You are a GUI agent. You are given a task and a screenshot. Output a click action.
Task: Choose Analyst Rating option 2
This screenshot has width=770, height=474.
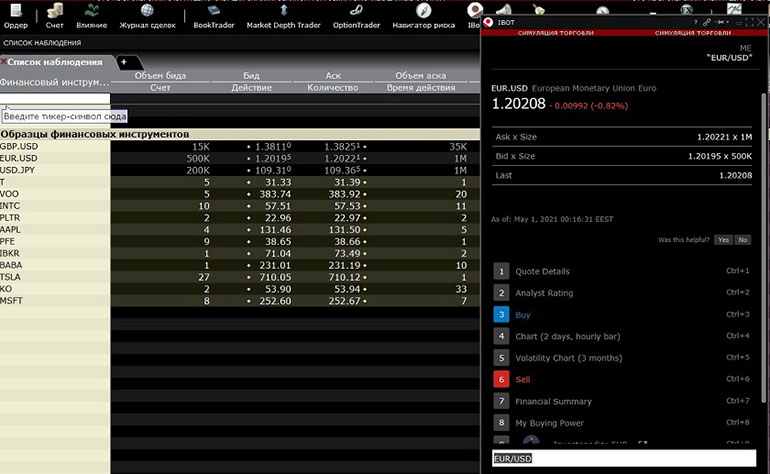pyautogui.click(x=622, y=293)
